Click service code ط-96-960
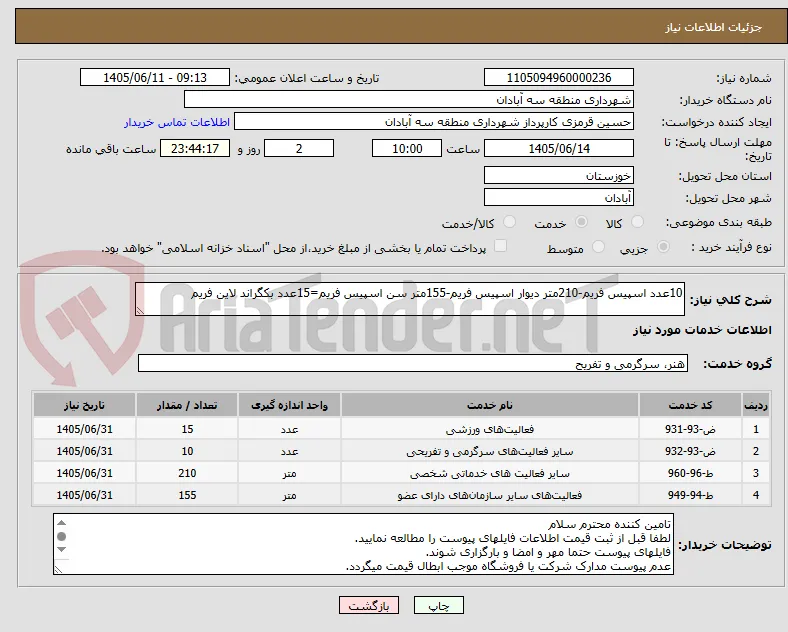Image resolution: width=788 pixels, height=632 pixels. click(x=690, y=473)
